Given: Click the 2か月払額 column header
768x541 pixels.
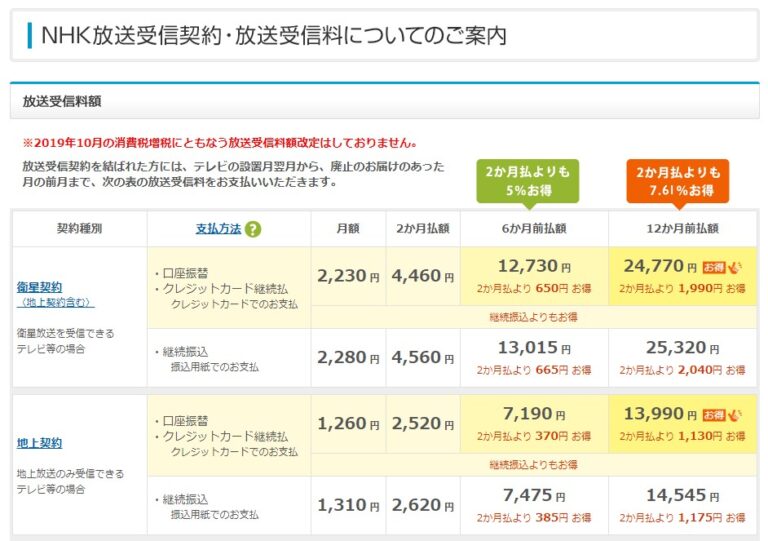Looking at the screenshot, I should pyautogui.click(x=423, y=228).
